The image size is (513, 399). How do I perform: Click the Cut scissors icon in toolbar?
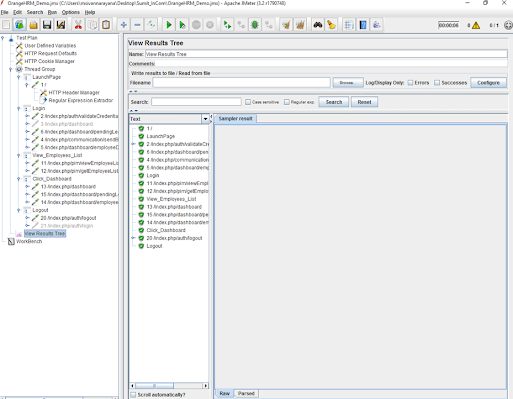[78, 25]
